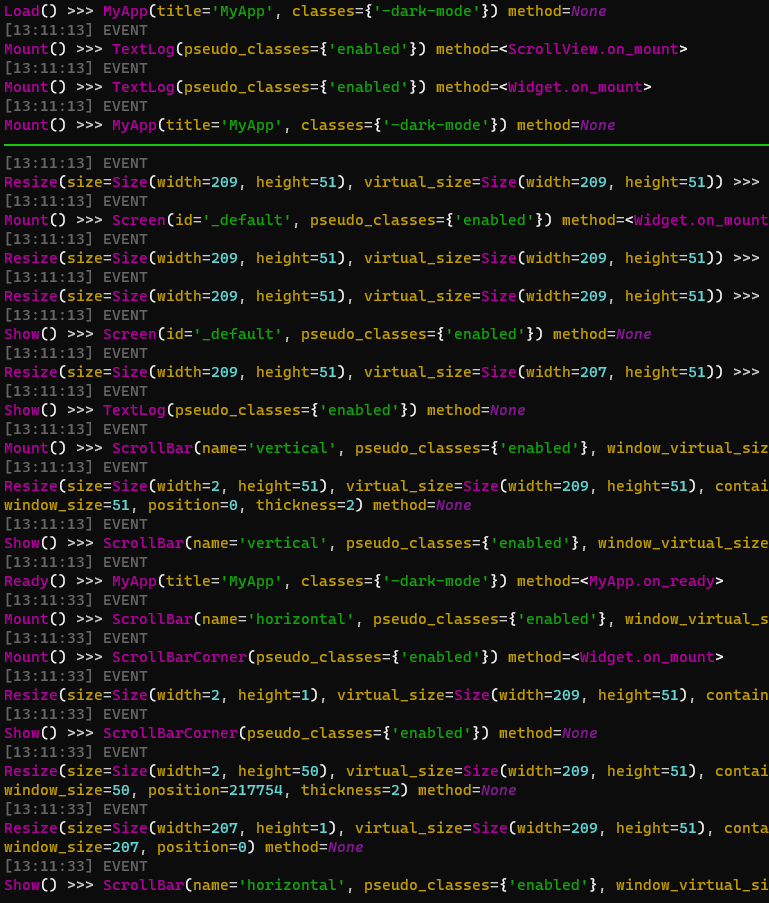Click 'window_size=207, position=0' line
The width and height of the screenshot is (769, 903).
[x=184, y=847]
